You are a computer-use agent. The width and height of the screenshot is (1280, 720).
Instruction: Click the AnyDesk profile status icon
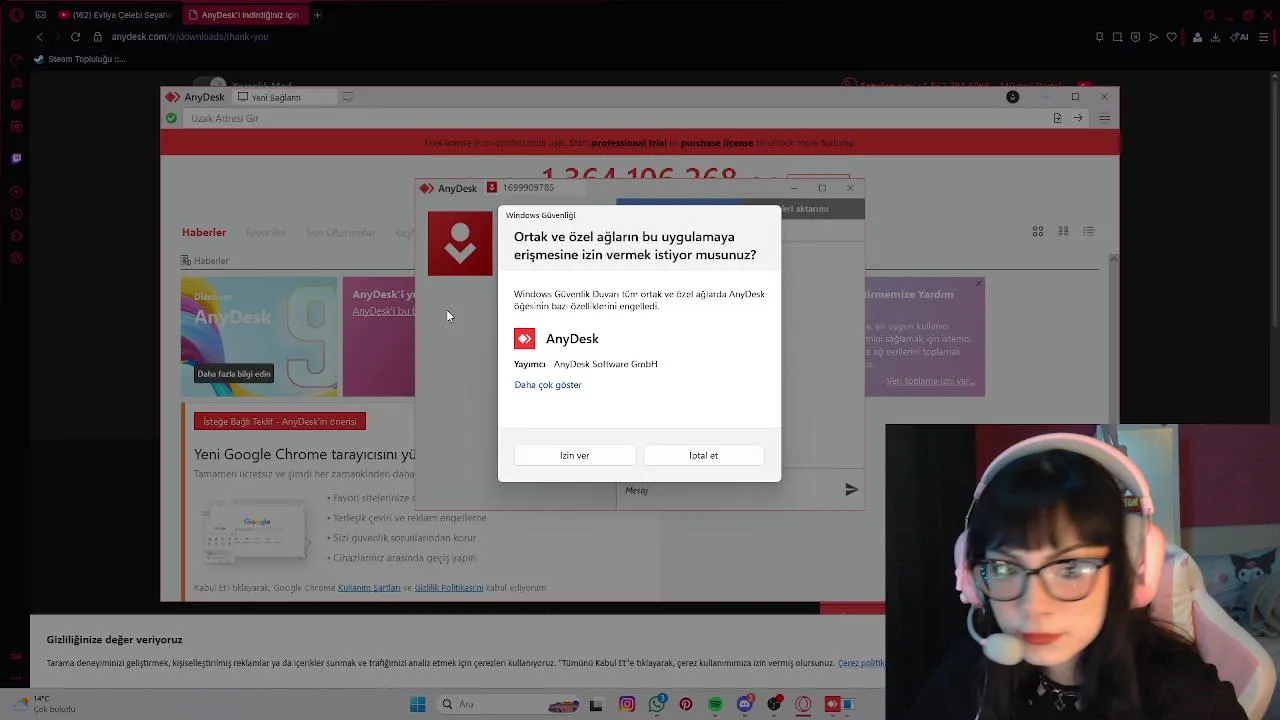(x=1013, y=97)
